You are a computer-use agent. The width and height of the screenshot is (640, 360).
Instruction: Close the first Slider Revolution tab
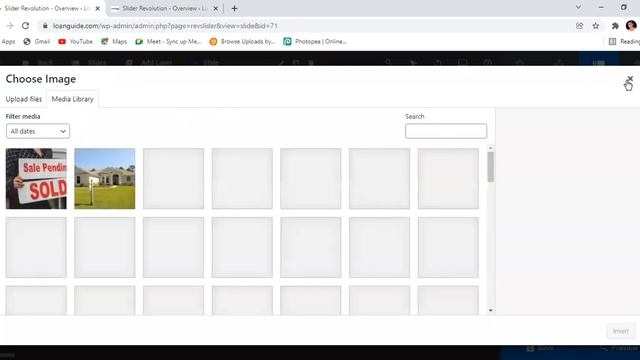(x=98, y=8)
